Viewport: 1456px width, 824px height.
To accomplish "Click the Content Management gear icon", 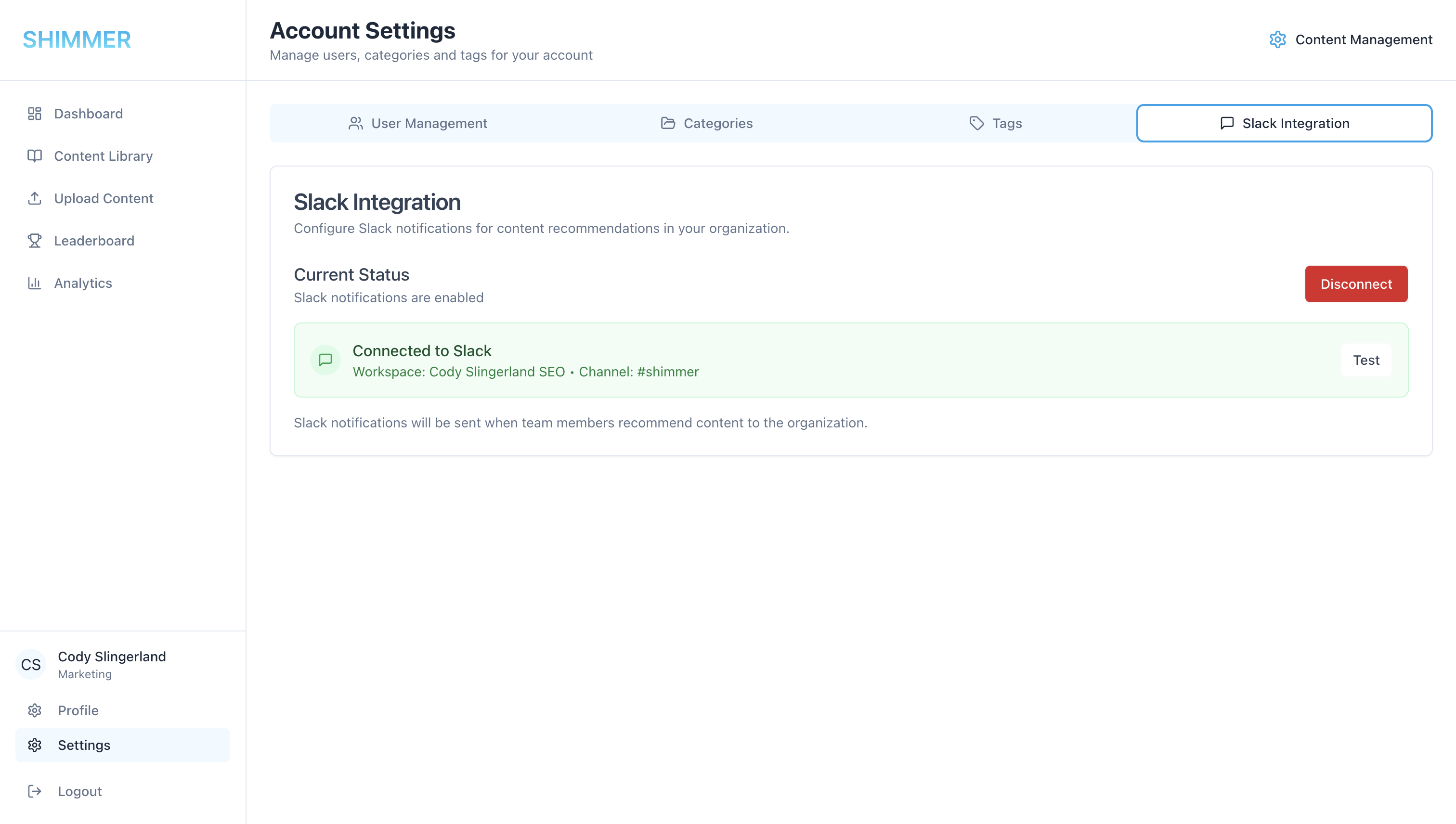I will tap(1278, 39).
